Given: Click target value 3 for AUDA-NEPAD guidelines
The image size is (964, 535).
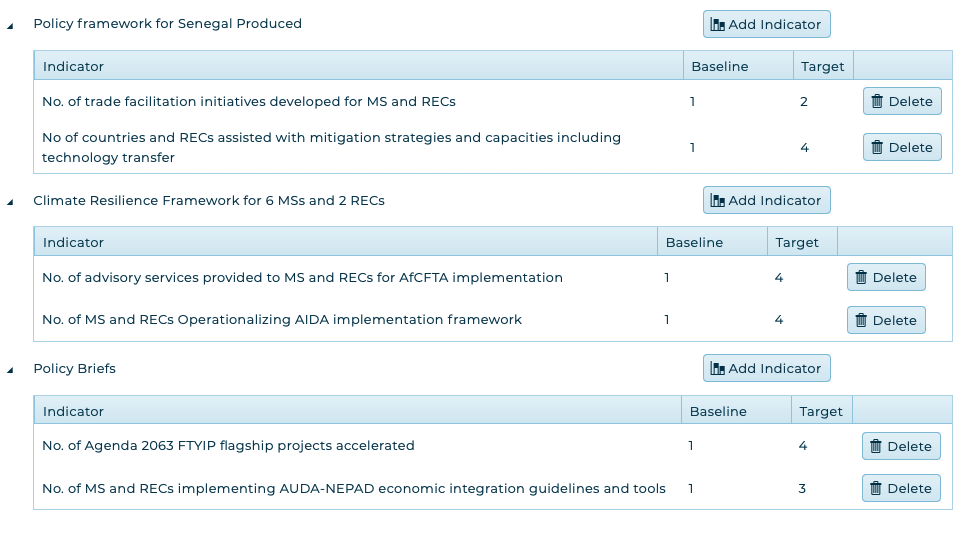Looking at the screenshot, I should click(802, 488).
